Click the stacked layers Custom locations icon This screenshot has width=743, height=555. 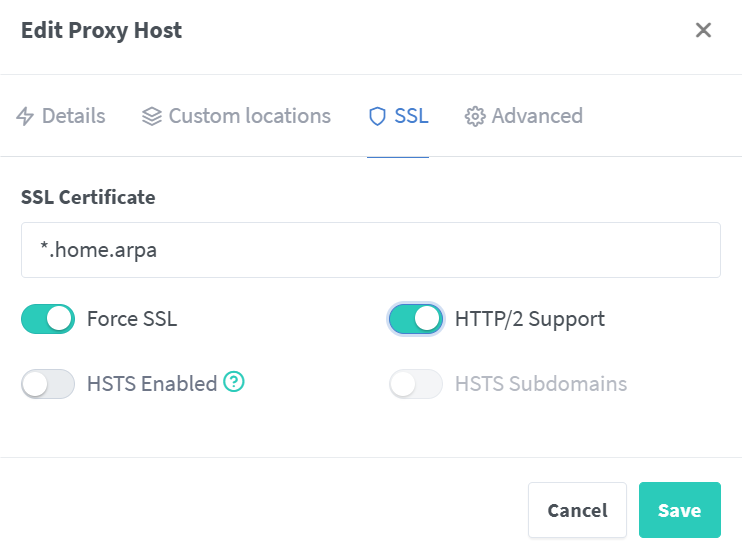point(152,116)
